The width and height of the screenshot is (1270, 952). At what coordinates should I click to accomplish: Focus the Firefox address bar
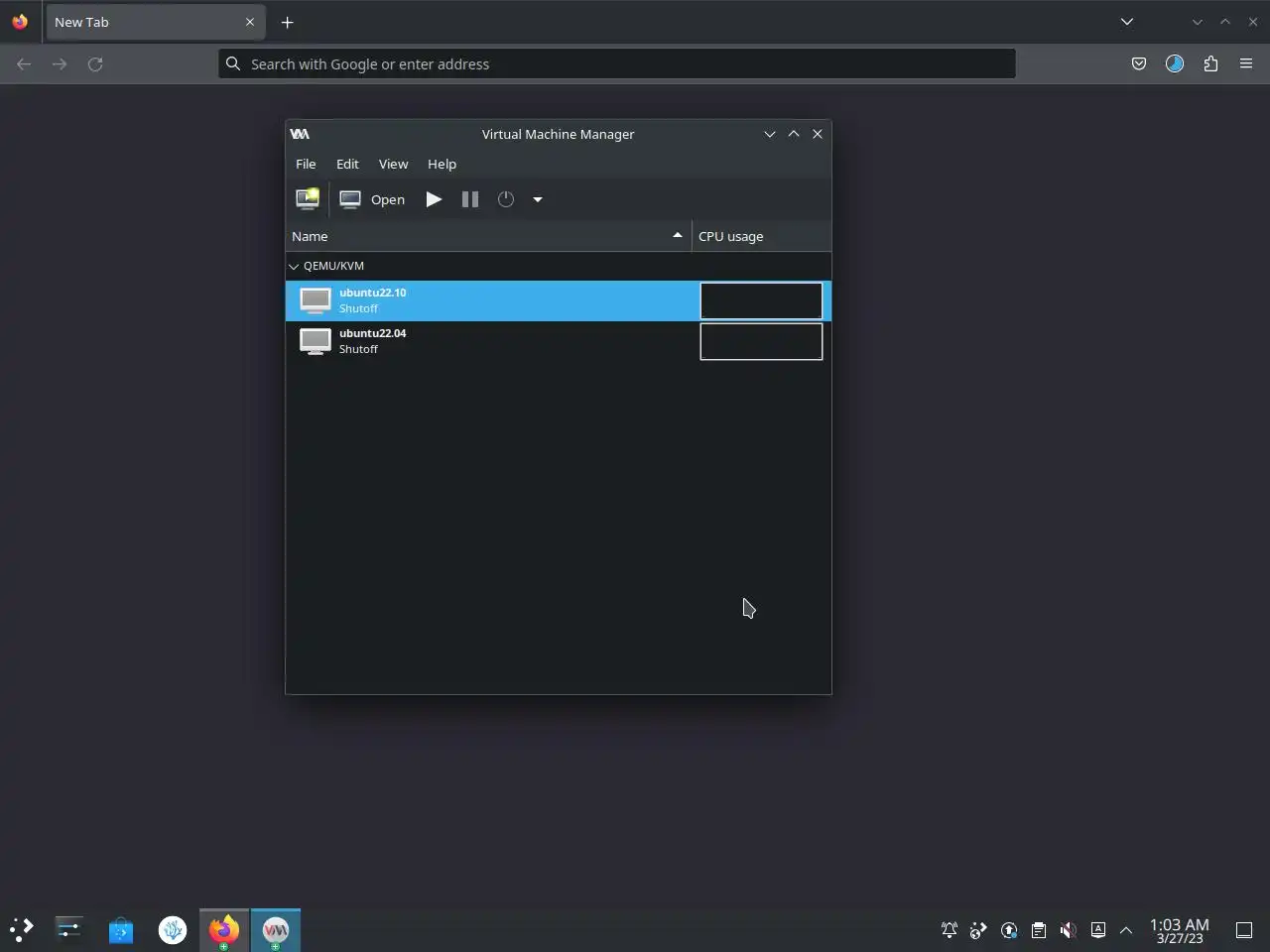[617, 63]
